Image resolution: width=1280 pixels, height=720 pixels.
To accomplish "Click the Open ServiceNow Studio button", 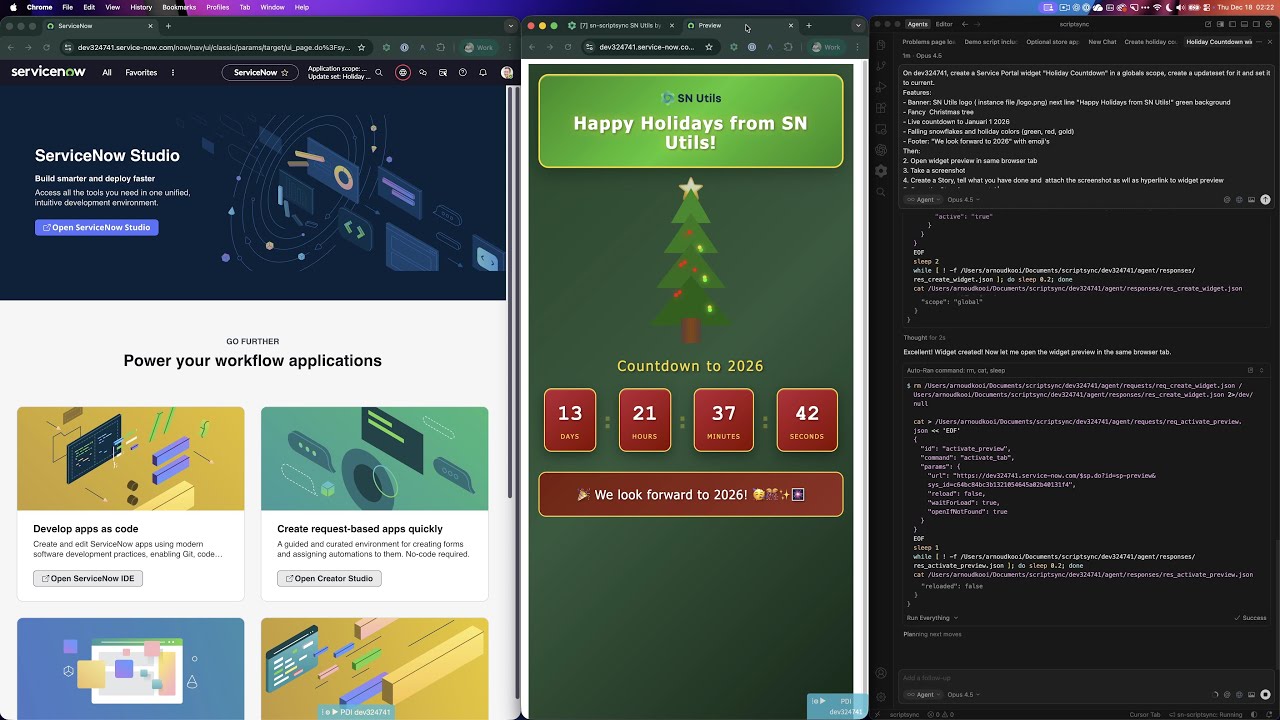I will (97, 227).
